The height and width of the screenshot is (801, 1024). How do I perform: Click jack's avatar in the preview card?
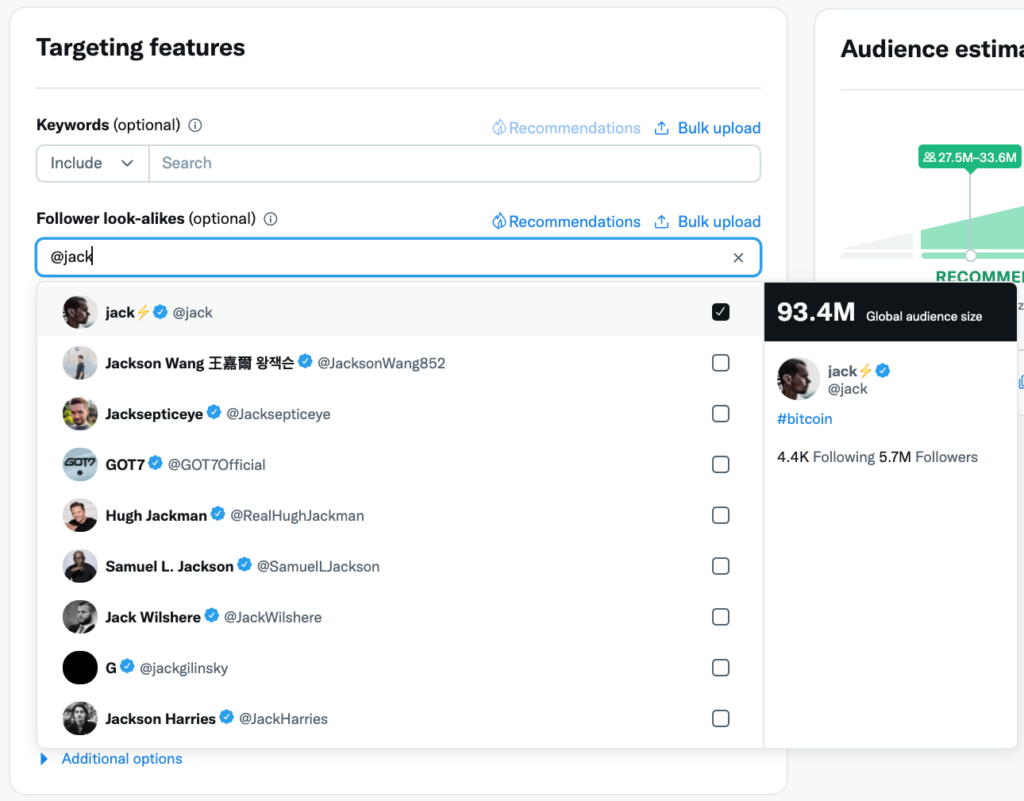coord(798,379)
